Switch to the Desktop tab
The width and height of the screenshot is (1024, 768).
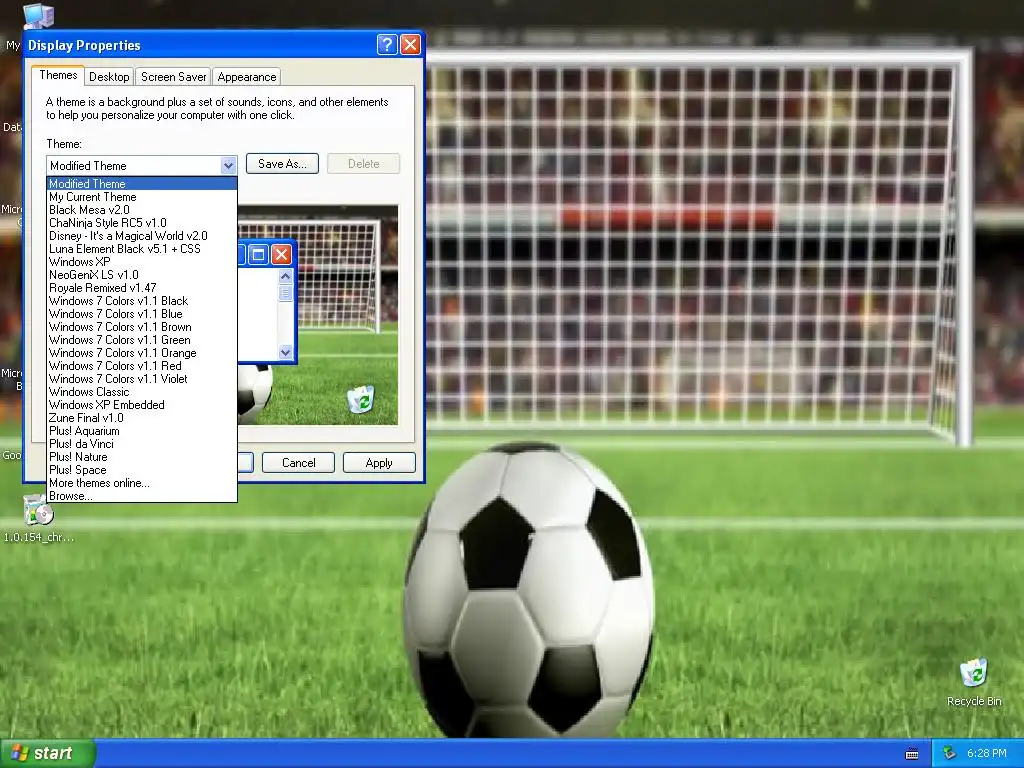pos(109,76)
